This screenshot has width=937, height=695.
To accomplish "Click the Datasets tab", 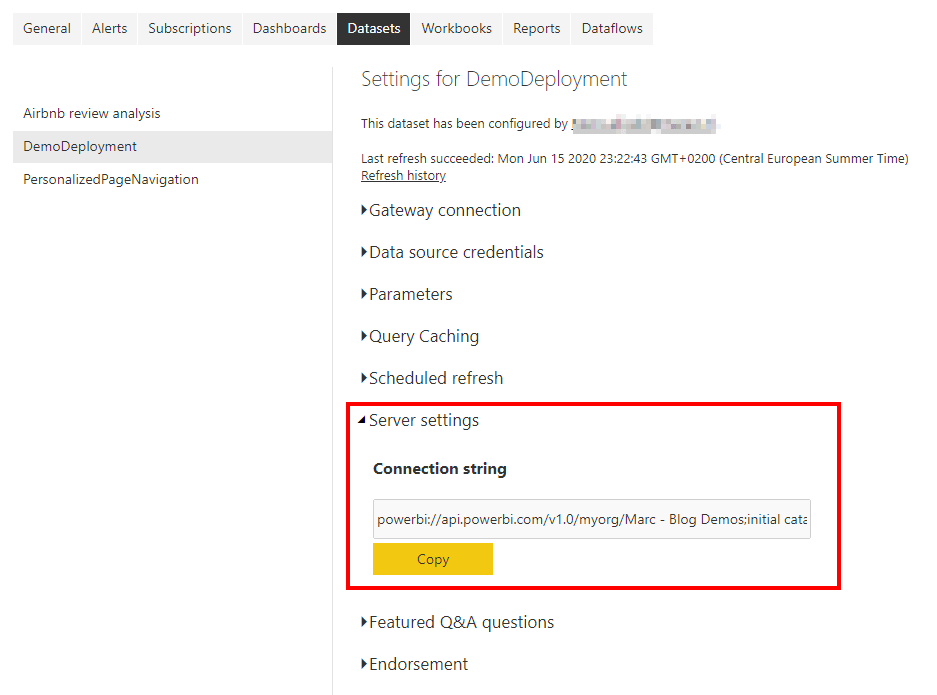I will pos(373,28).
